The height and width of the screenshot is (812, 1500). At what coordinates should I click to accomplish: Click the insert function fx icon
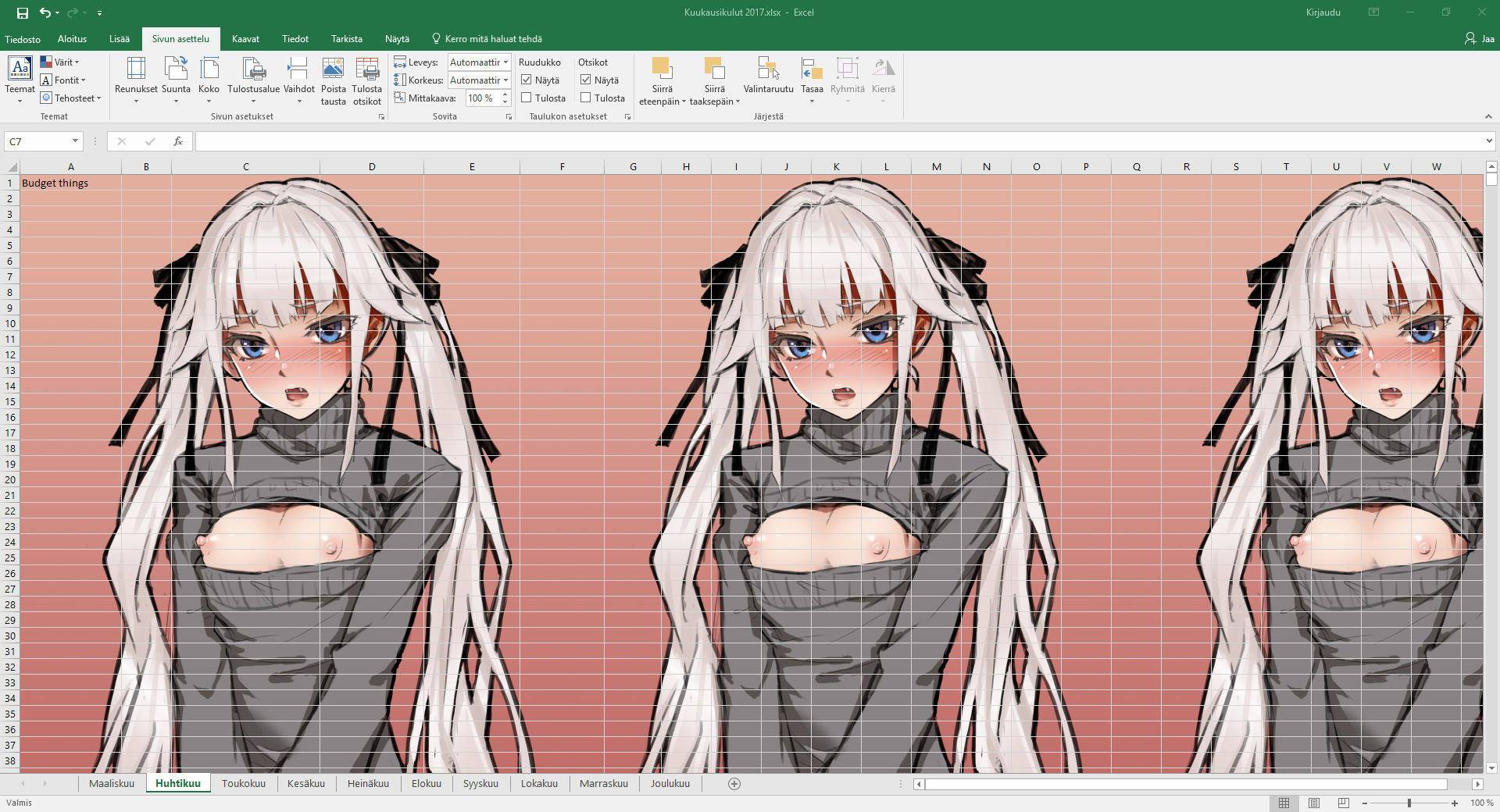pyautogui.click(x=178, y=141)
